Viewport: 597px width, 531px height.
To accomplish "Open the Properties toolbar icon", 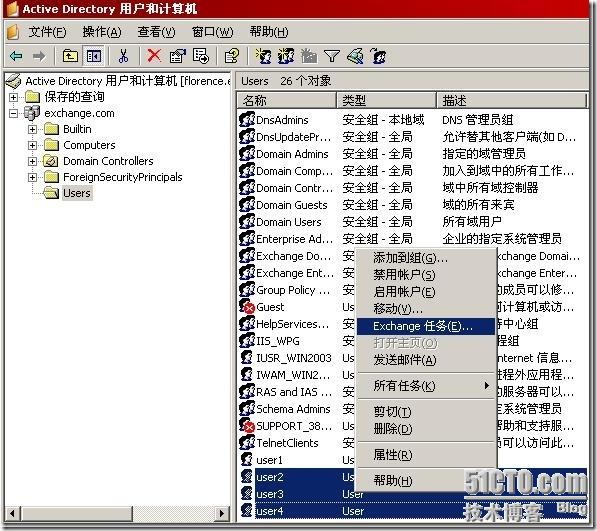I will (x=177, y=56).
